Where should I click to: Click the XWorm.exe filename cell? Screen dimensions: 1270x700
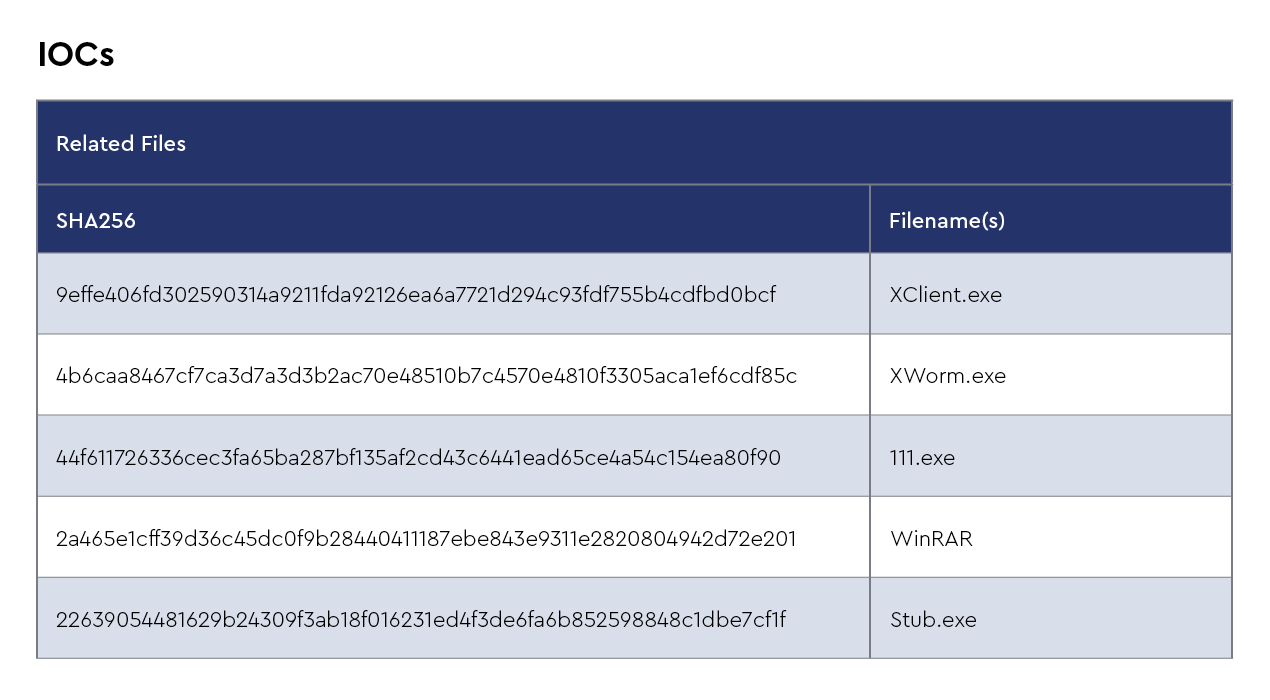[947, 376]
